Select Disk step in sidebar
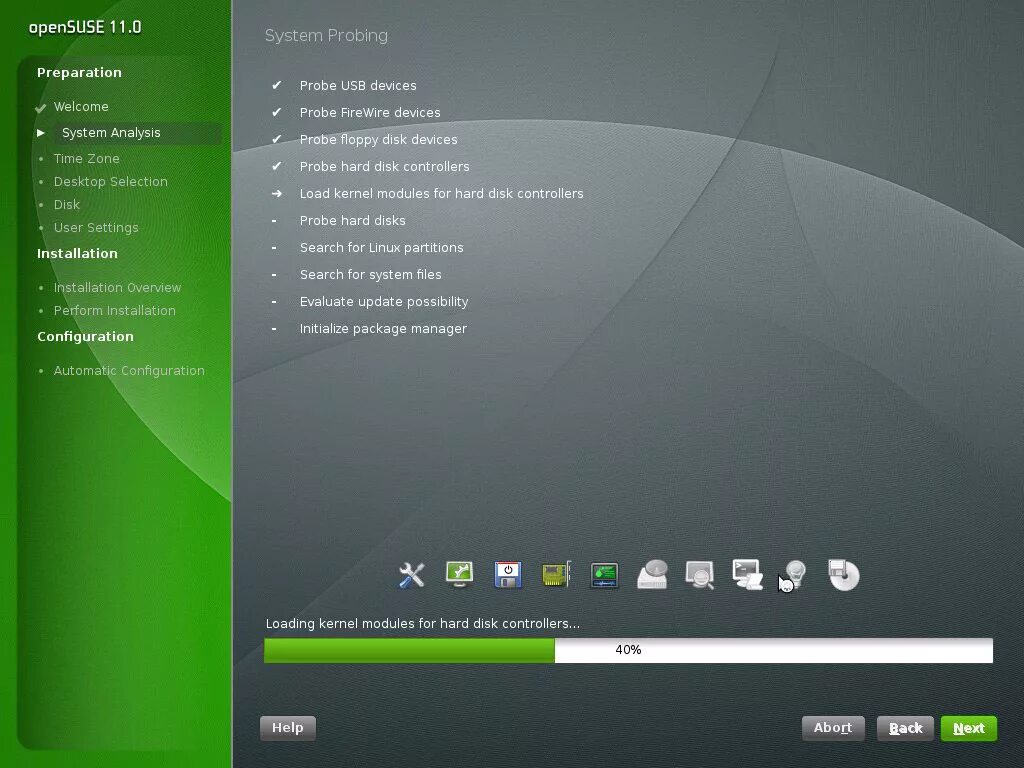Image resolution: width=1024 pixels, height=768 pixels. click(x=67, y=204)
